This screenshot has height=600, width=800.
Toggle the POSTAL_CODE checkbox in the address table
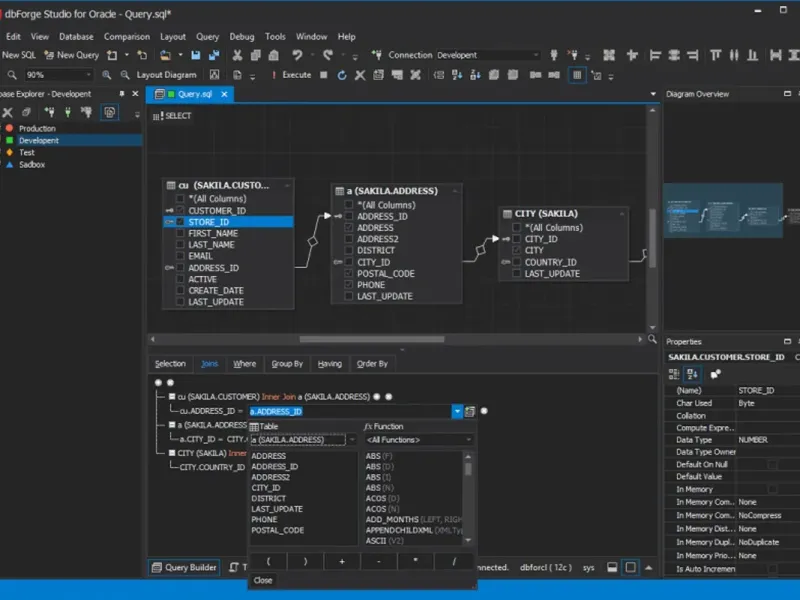click(348, 274)
